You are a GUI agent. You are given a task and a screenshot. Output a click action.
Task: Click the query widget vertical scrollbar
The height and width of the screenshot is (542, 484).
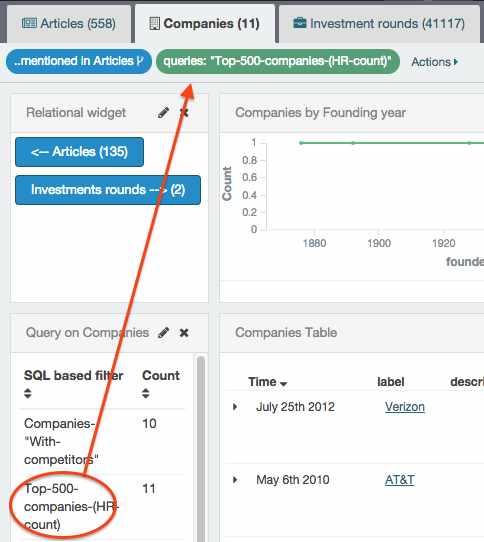(x=201, y=448)
